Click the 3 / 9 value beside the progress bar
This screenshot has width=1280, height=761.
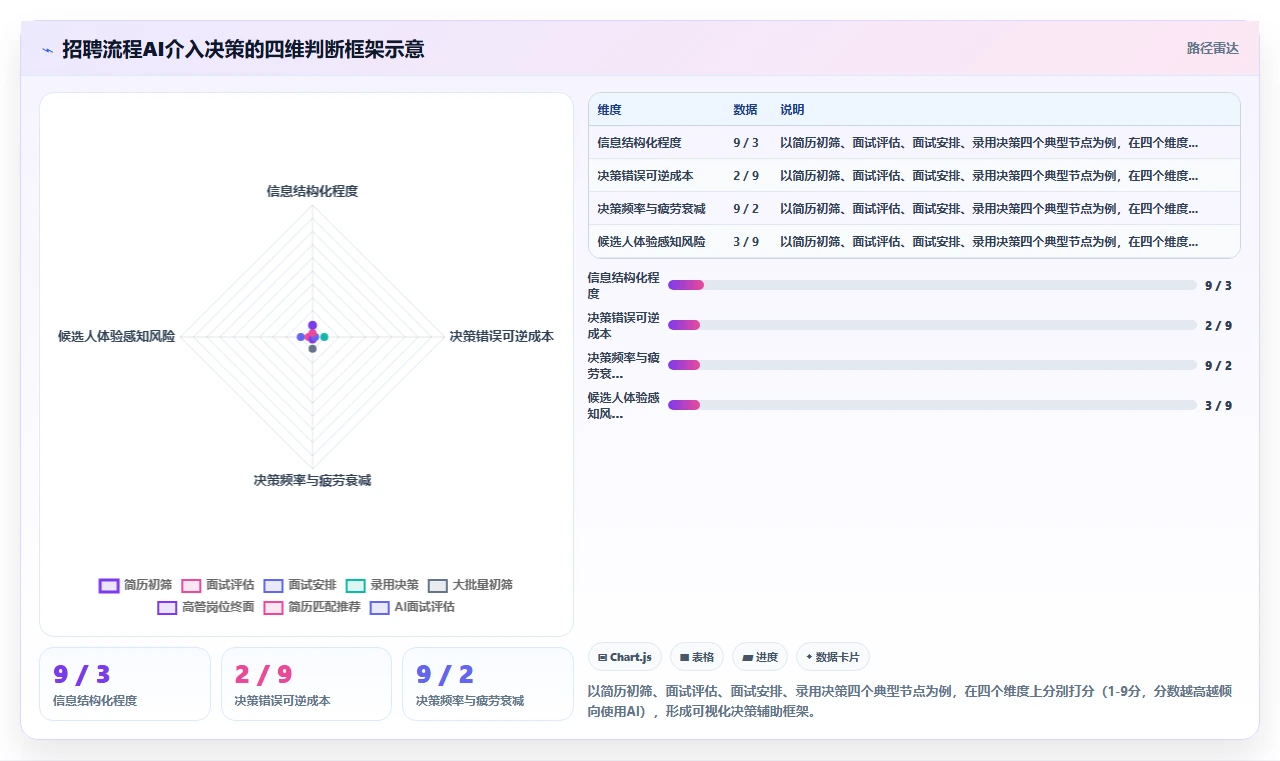tap(1218, 405)
